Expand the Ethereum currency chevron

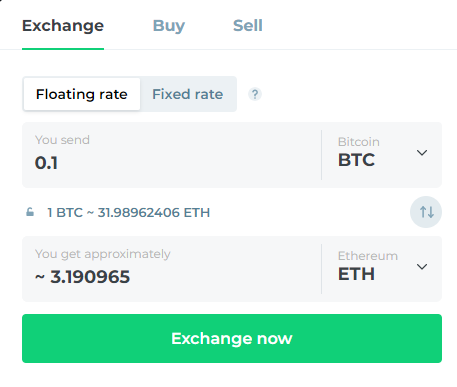click(x=422, y=267)
